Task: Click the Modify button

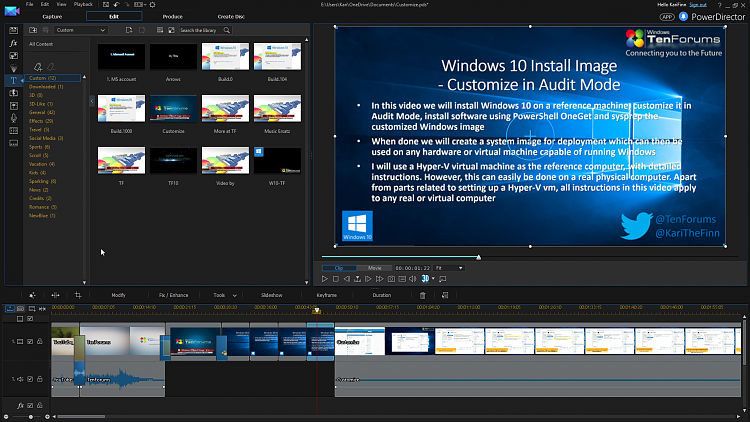Action: pos(118,295)
